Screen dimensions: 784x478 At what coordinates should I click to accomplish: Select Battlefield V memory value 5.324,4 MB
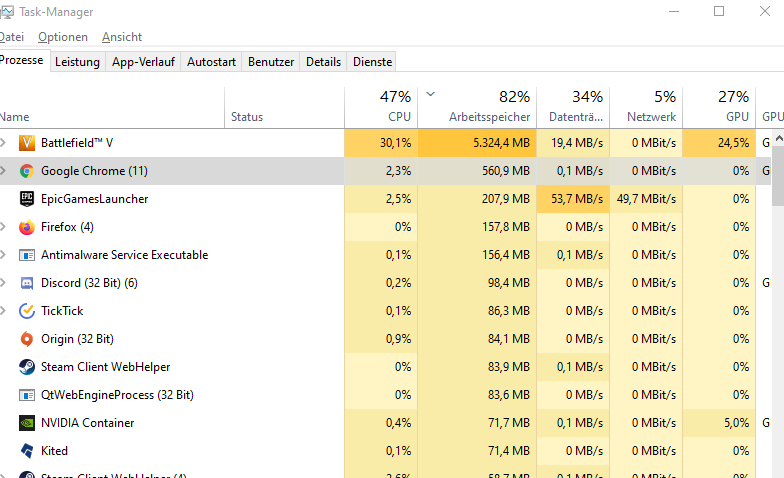coord(478,143)
